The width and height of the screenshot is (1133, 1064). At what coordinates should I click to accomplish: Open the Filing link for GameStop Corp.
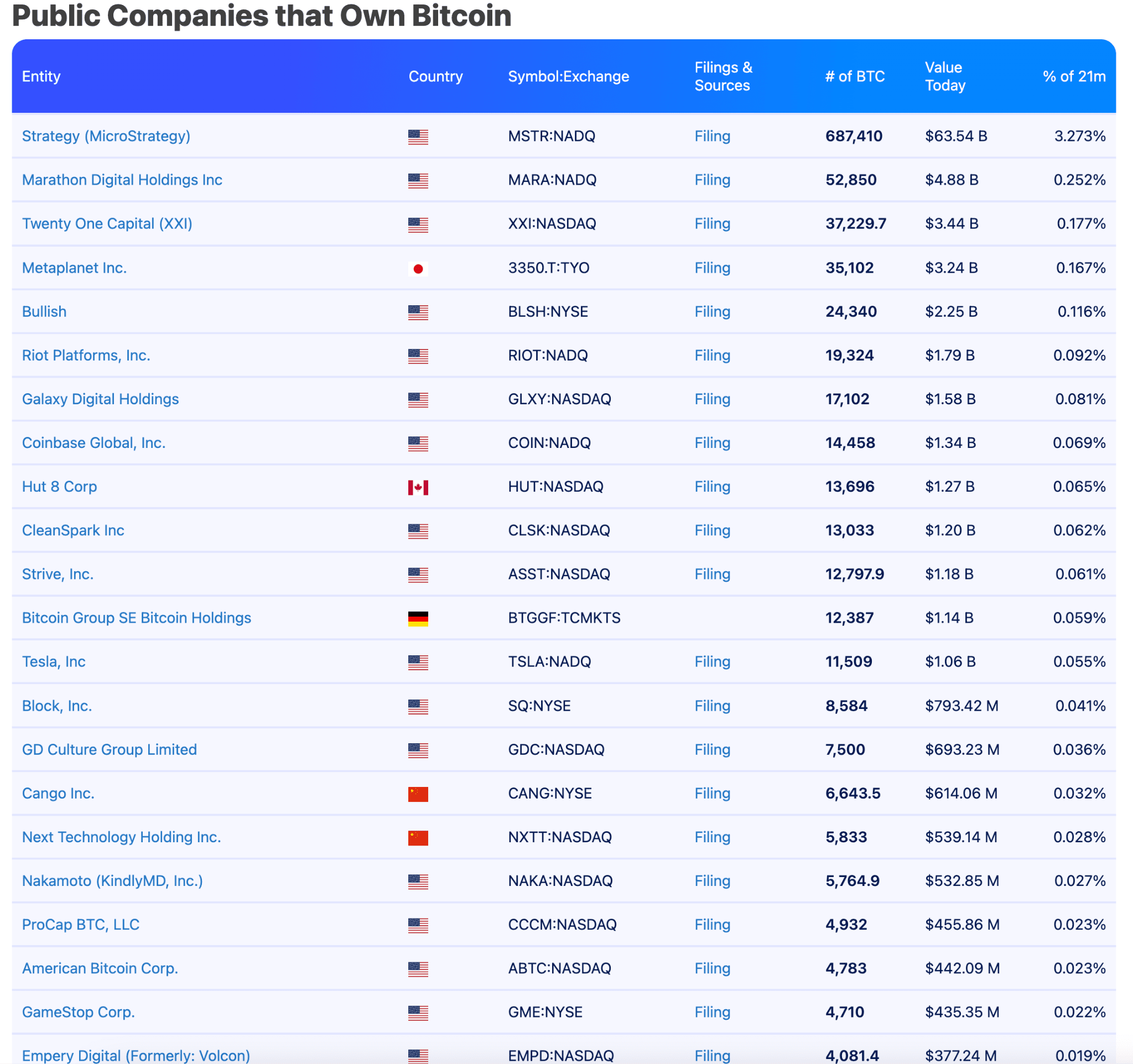click(712, 1012)
